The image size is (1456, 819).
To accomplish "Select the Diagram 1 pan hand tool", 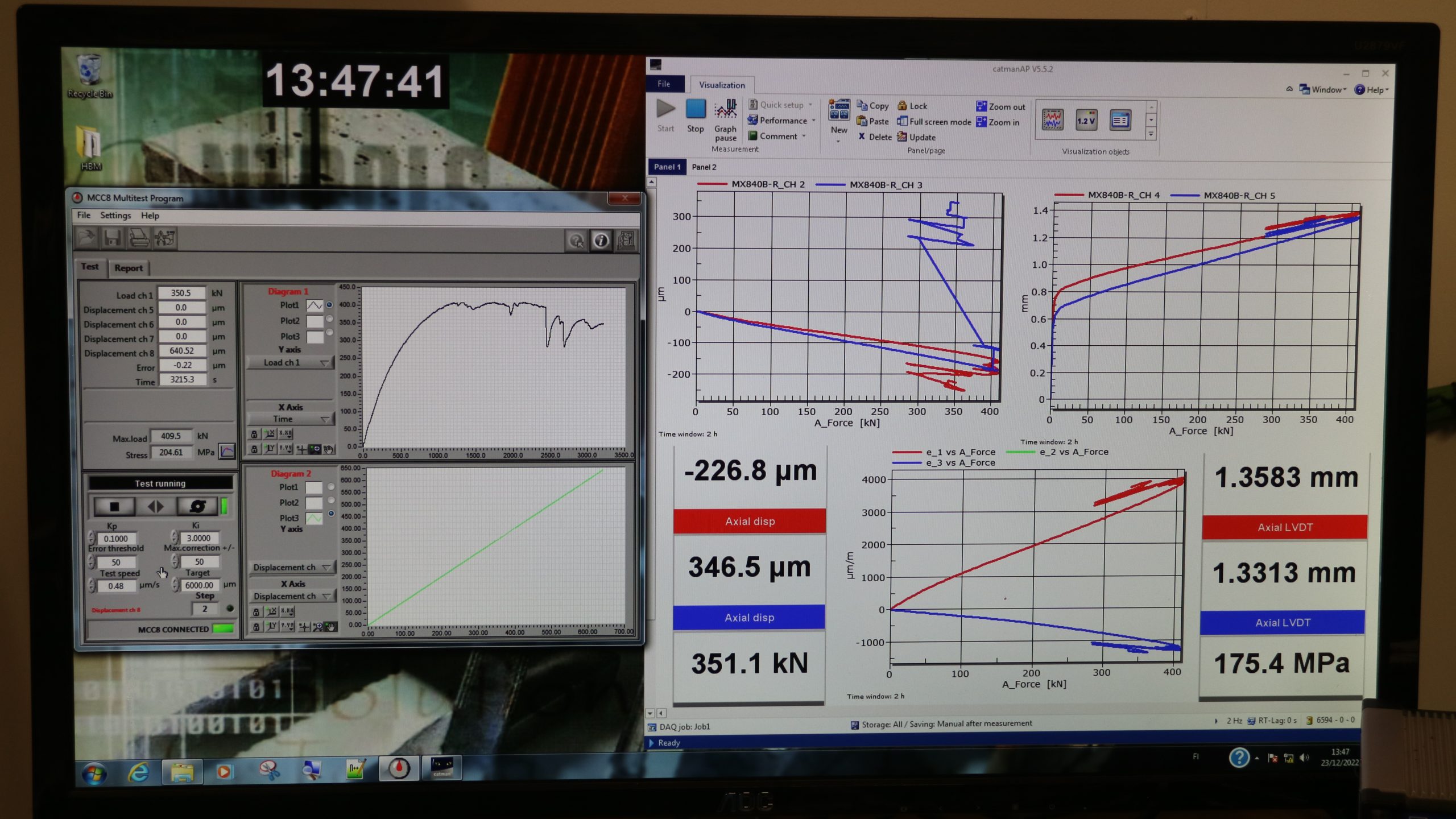I will pyautogui.click(x=329, y=449).
